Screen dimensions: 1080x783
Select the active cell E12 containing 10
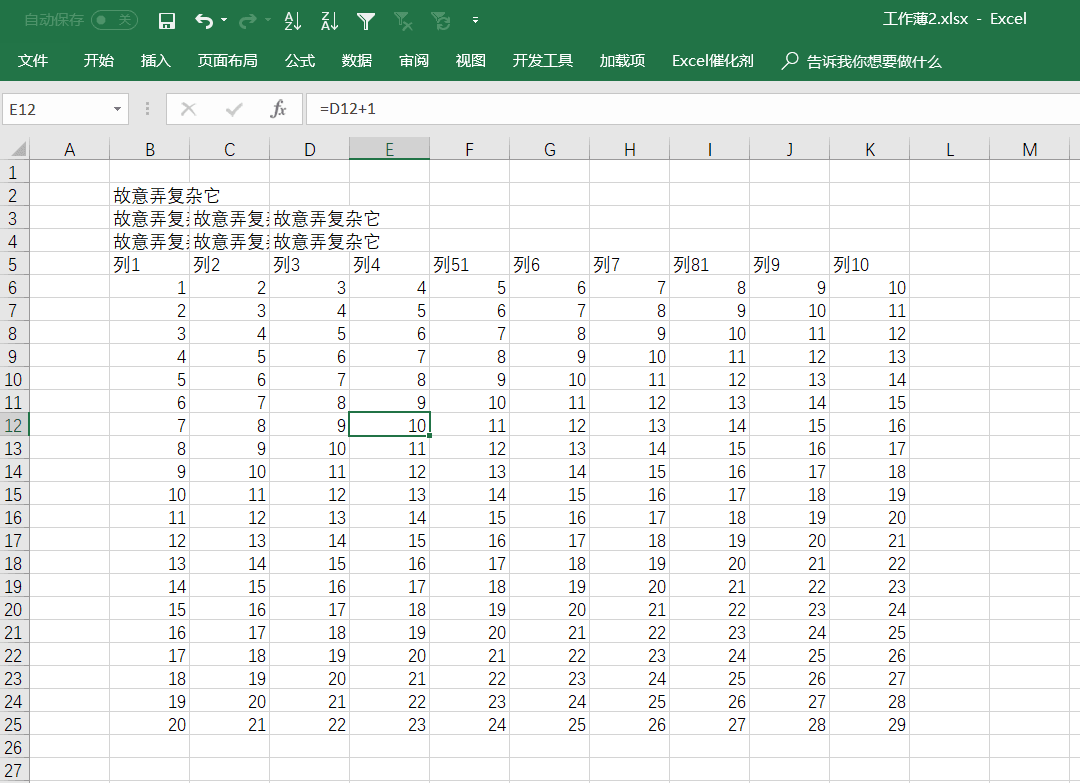[x=390, y=425]
